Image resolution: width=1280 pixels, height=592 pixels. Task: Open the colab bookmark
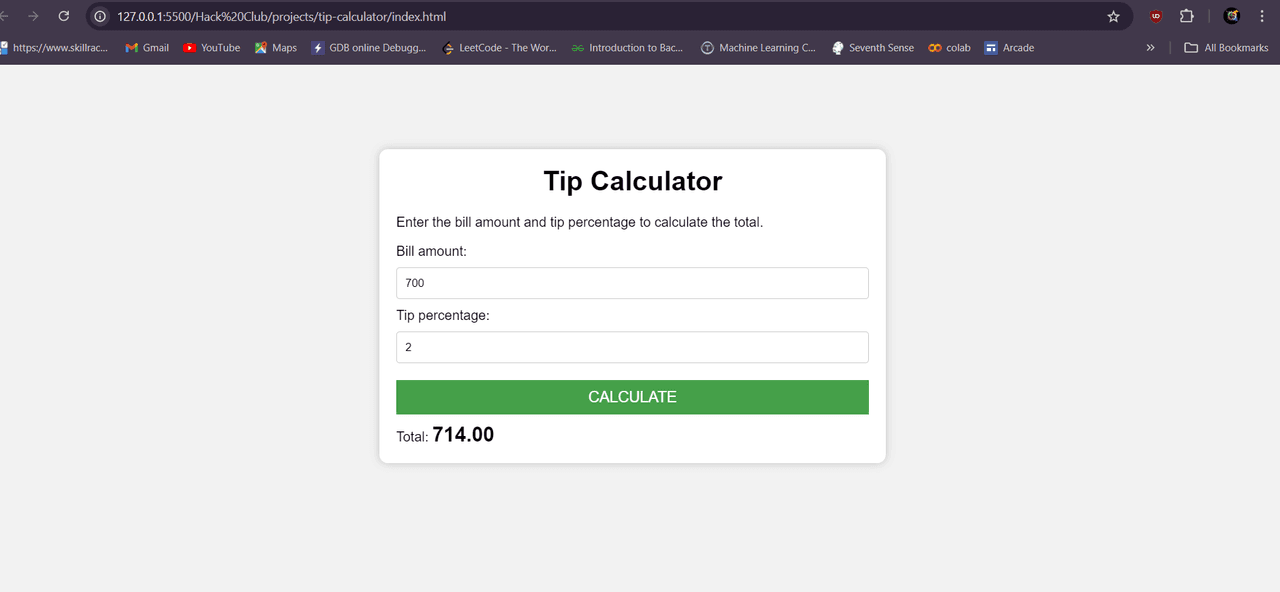click(x=949, y=48)
